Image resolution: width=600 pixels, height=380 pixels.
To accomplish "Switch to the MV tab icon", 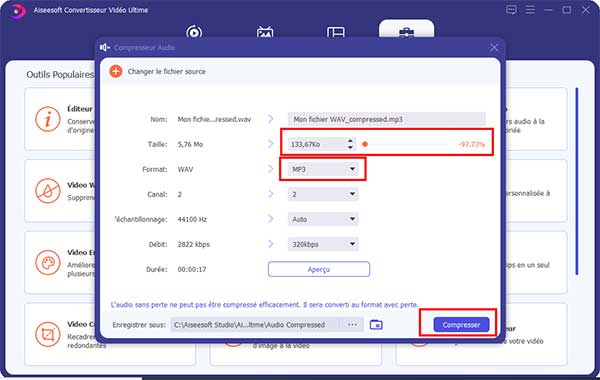I will click(265, 32).
